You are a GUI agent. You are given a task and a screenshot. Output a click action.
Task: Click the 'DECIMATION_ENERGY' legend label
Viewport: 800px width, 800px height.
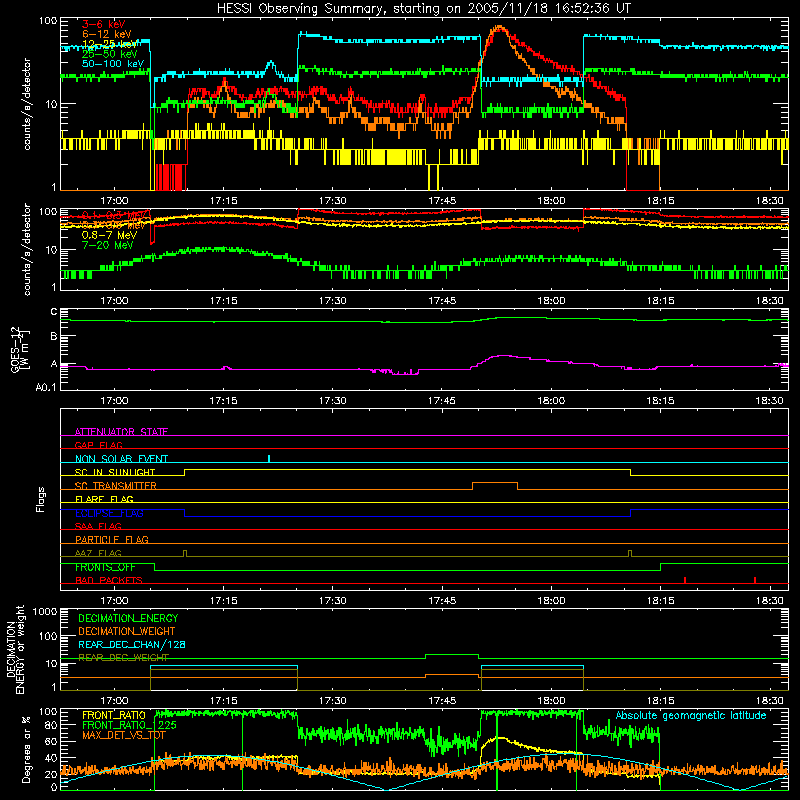[x=128, y=618]
